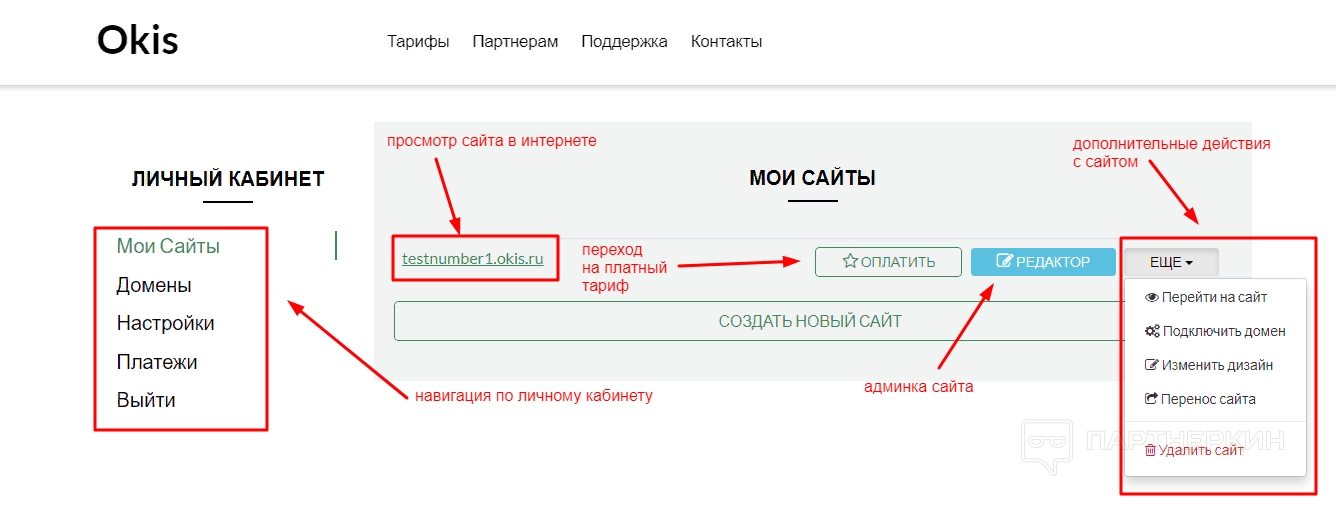Viewport: 1336px width, 528px height.
Task: Open Платежи section
Action: (x=157, y=362)
